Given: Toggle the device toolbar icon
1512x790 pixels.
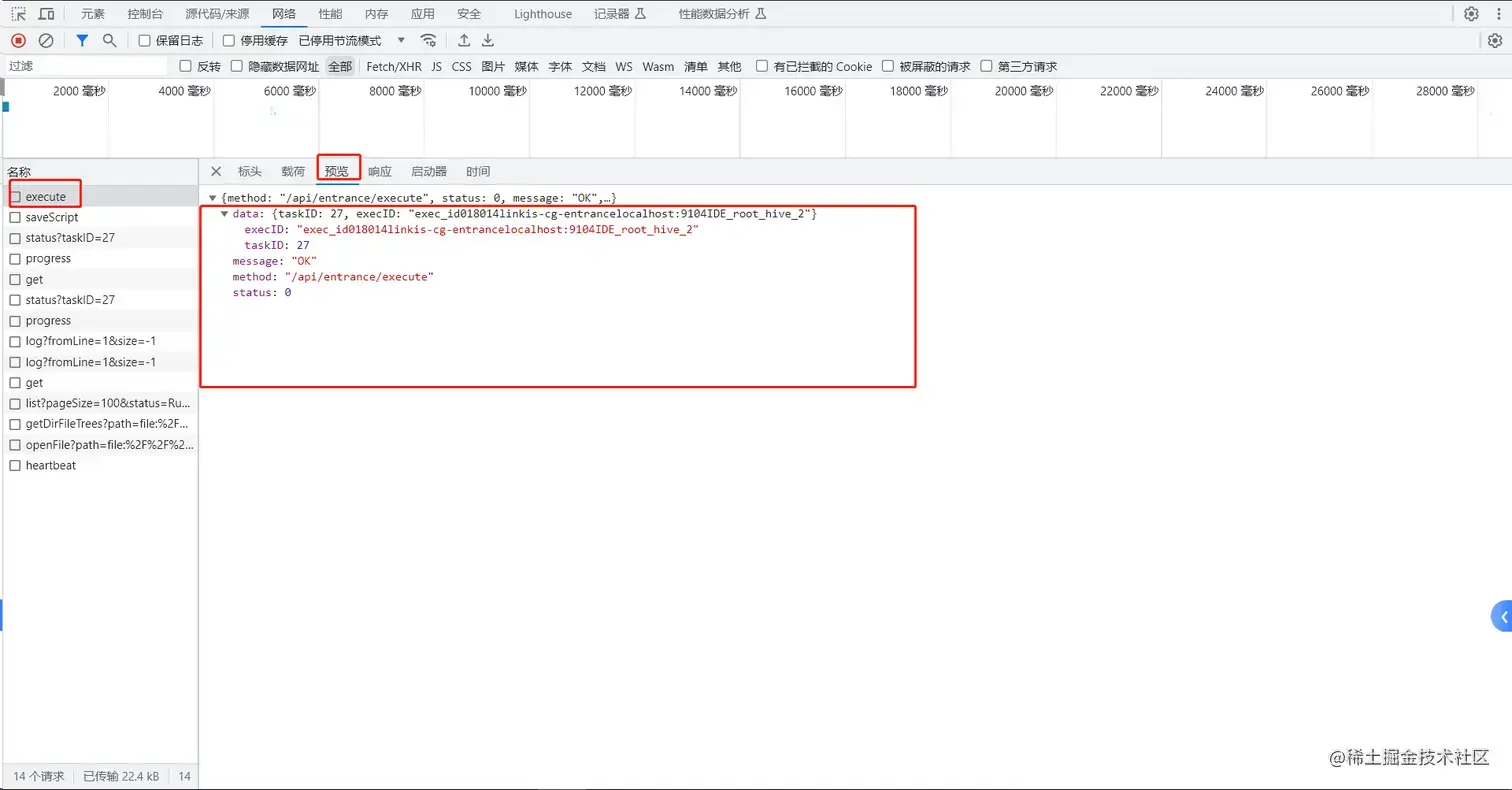Looking at the screenshot, I should coord(46,14).
